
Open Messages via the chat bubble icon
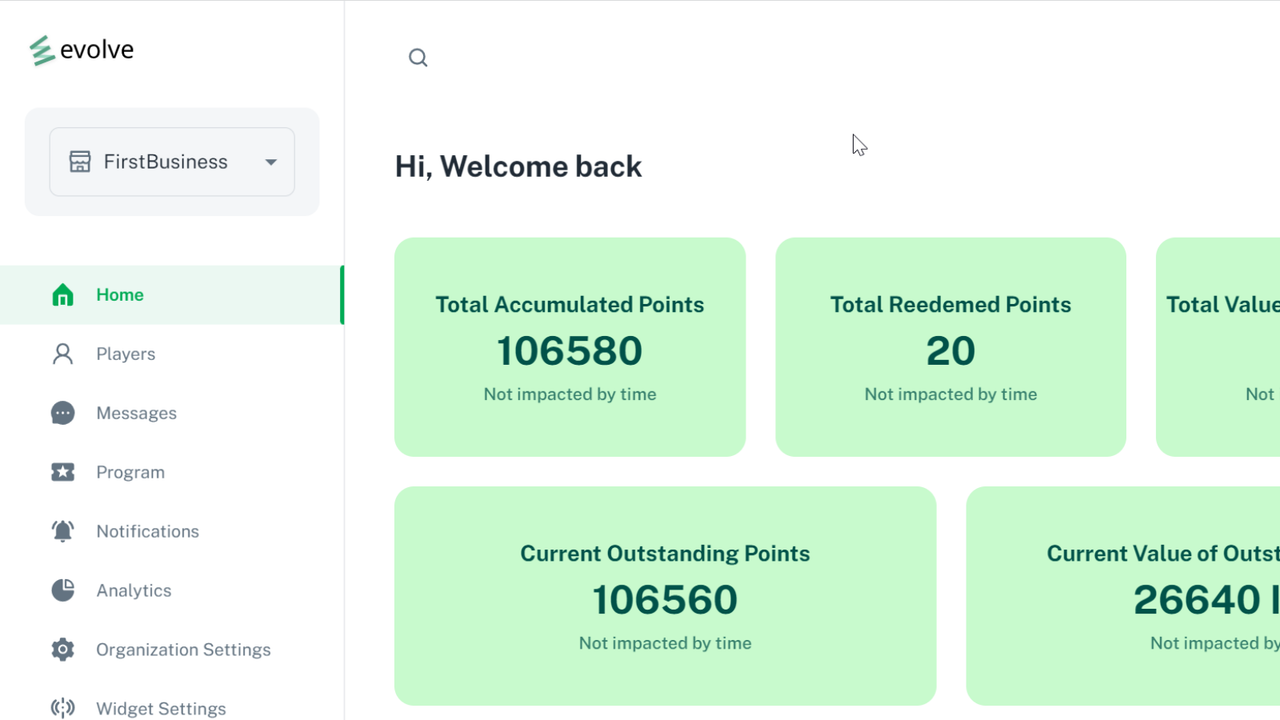coord(63,412)
